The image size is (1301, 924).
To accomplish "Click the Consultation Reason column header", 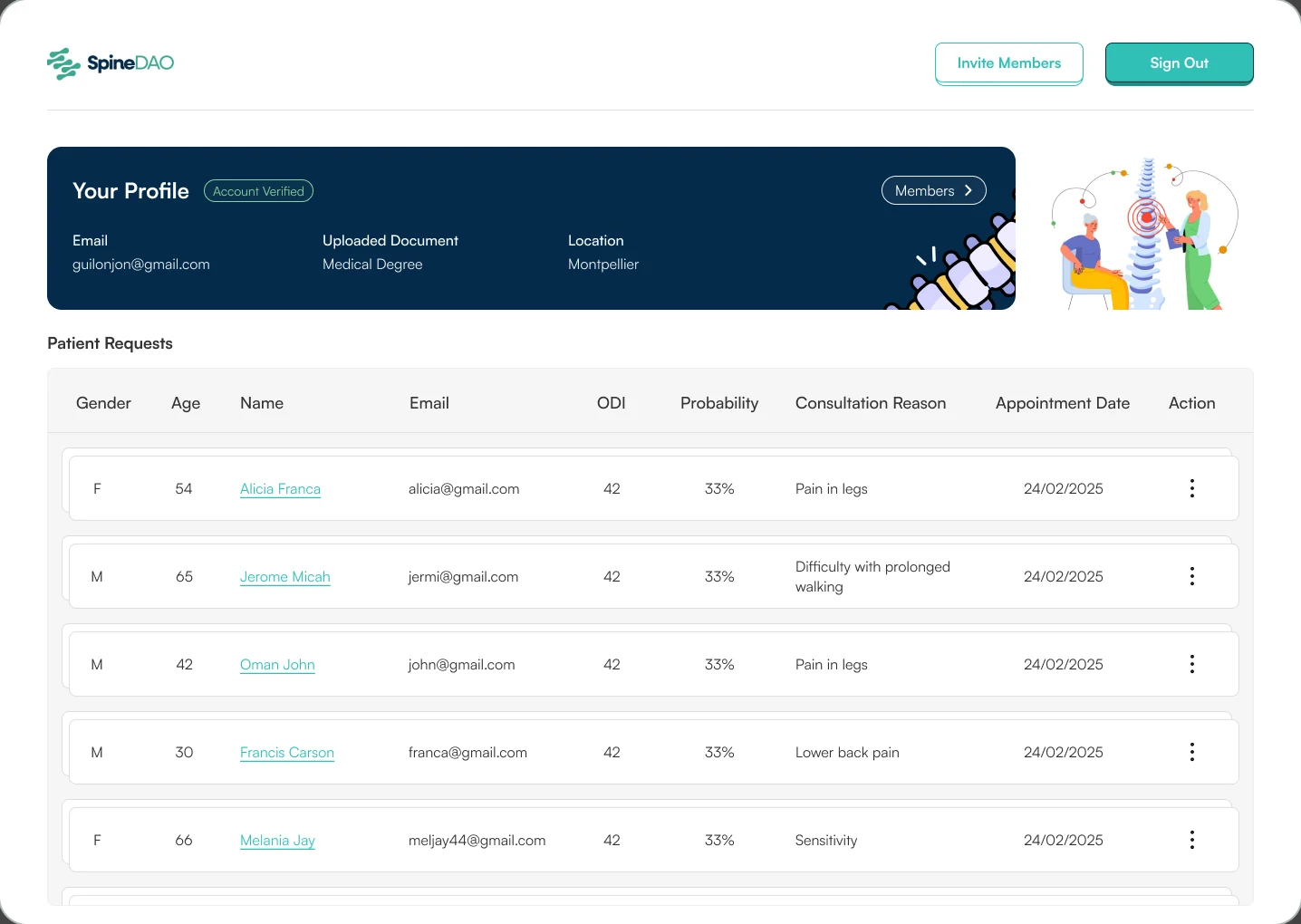I will [x=871, y=403].
